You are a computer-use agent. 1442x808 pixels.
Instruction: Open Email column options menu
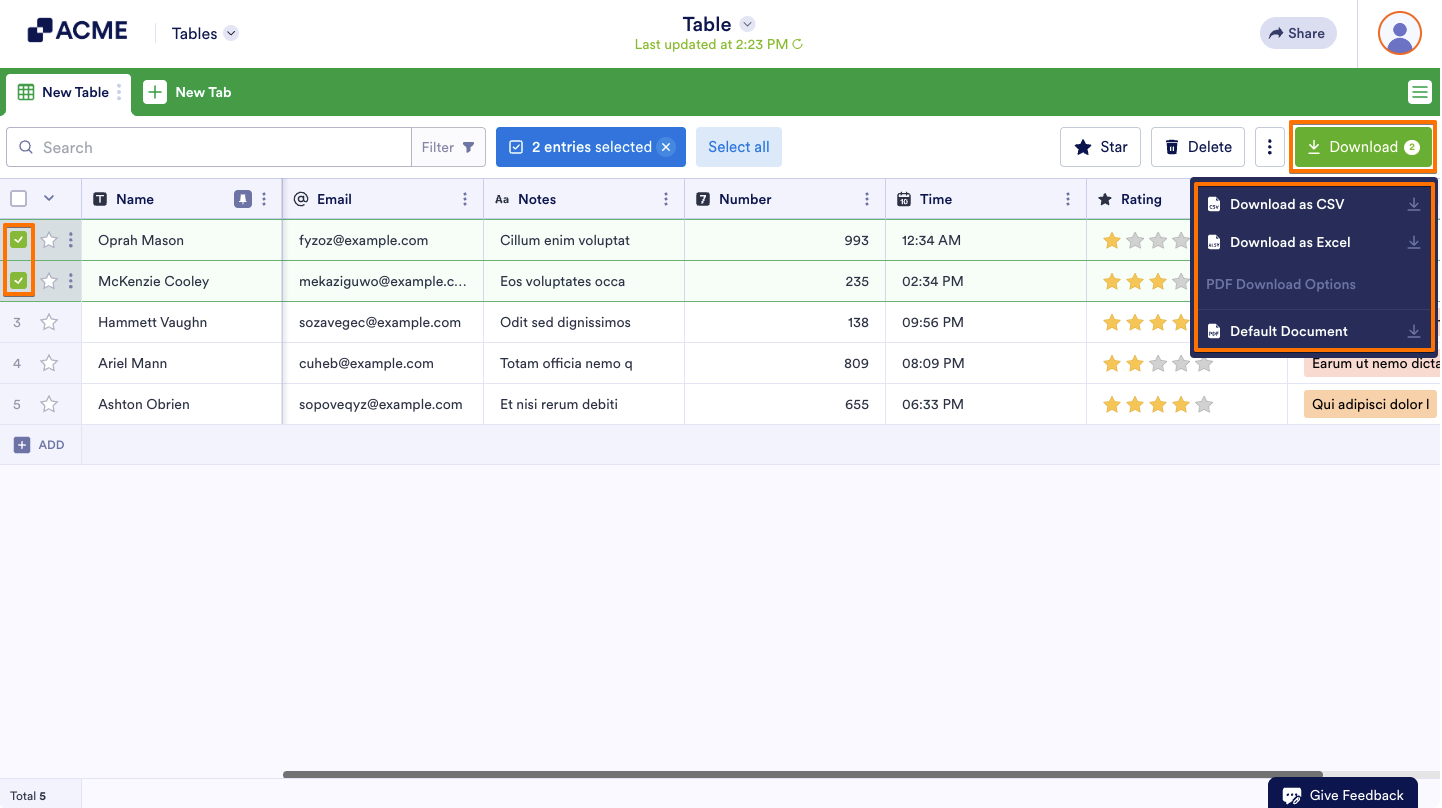465,199
